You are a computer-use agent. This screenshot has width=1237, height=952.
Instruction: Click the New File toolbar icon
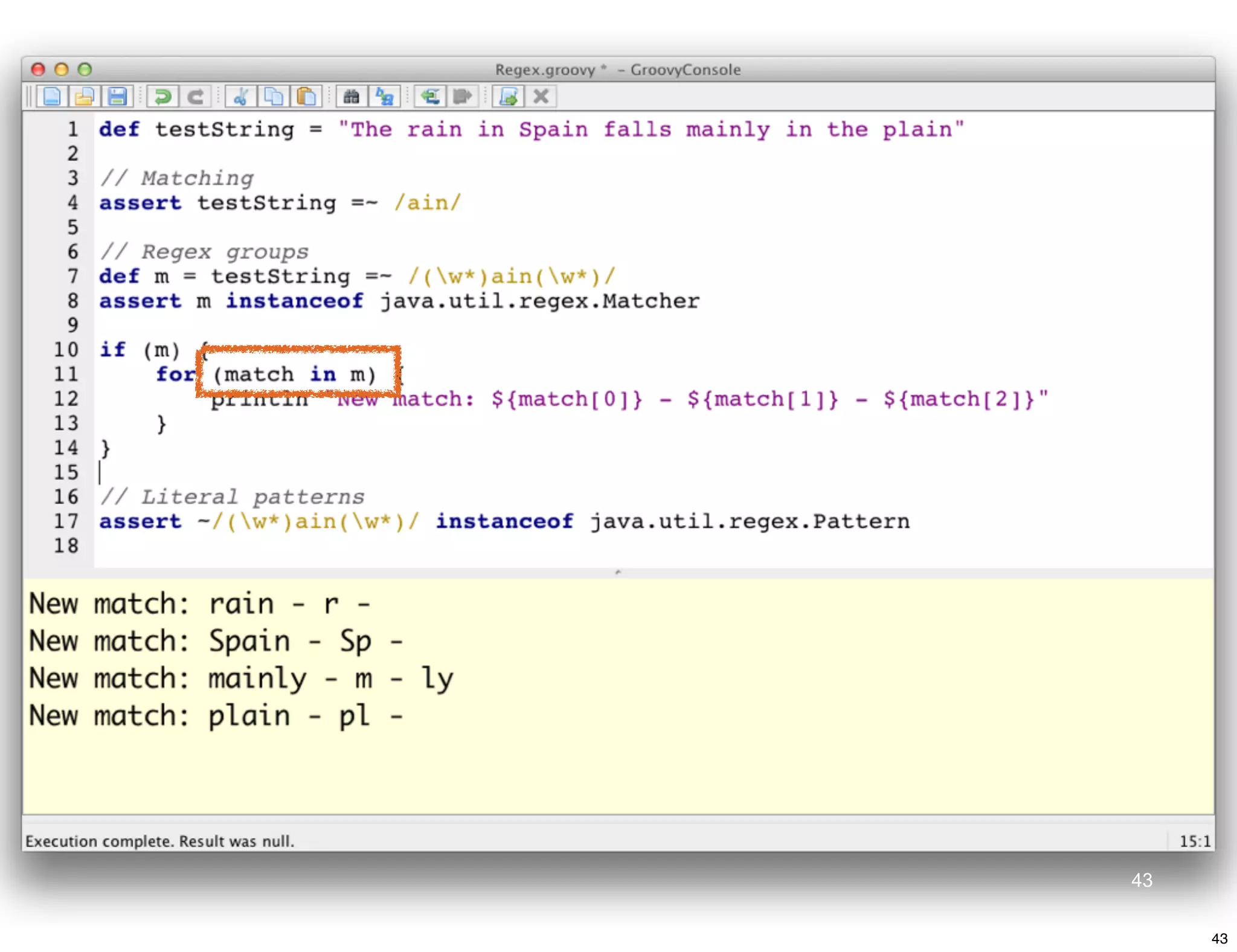click(52, 97)
